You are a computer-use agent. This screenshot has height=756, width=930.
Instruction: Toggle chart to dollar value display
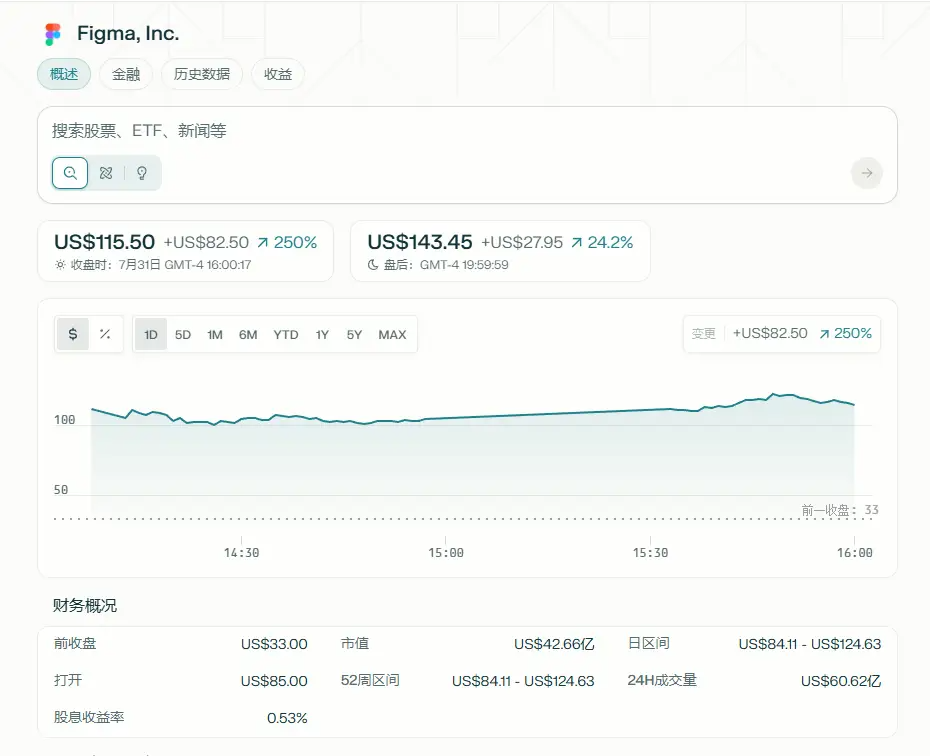[73, 334]
